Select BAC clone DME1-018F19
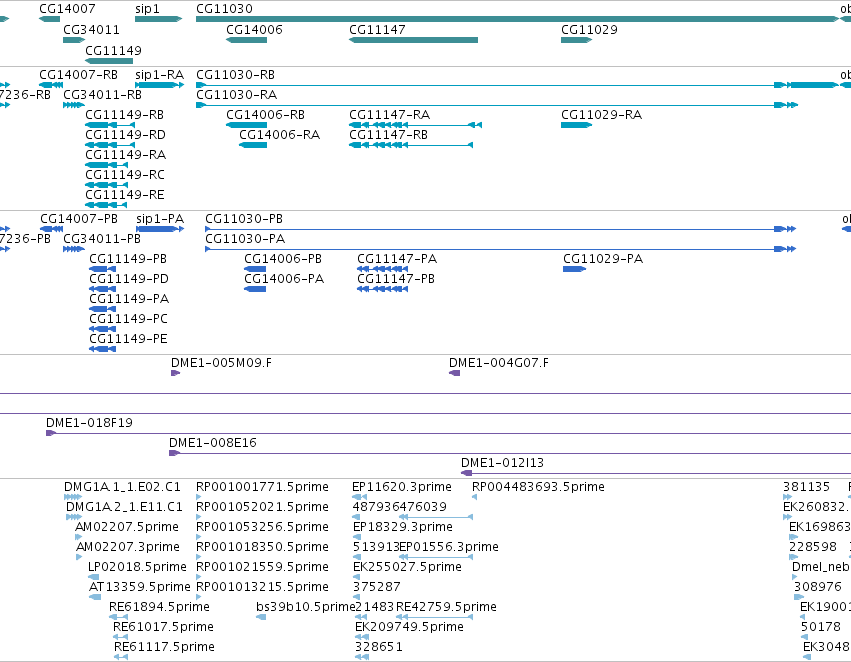This screenshot has width=851, height=662. pyautogui.click(x=448, y=433)
